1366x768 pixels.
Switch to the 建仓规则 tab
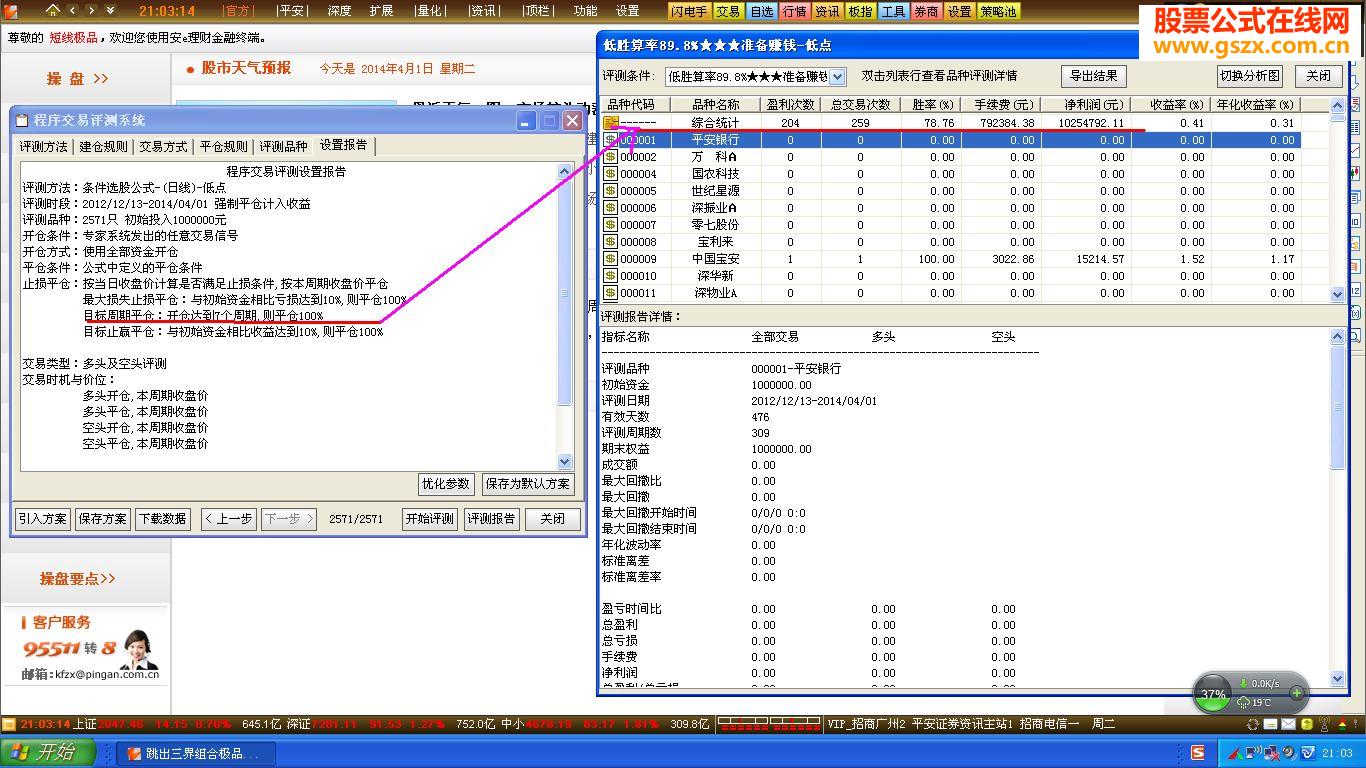click(x=104, y=147)
